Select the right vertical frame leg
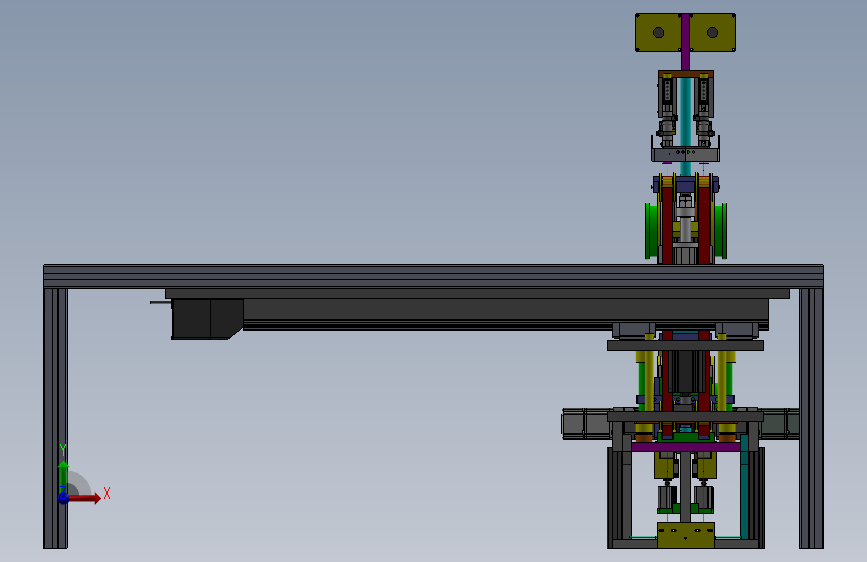This screenshot has width=867, height=562. click(x=811, y=418)
